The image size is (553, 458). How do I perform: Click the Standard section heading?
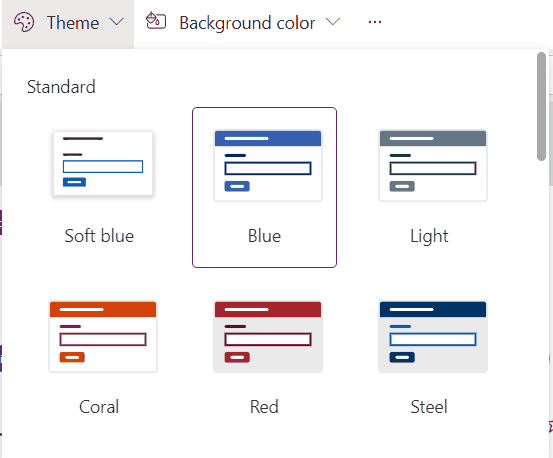(x=61, y=87)
